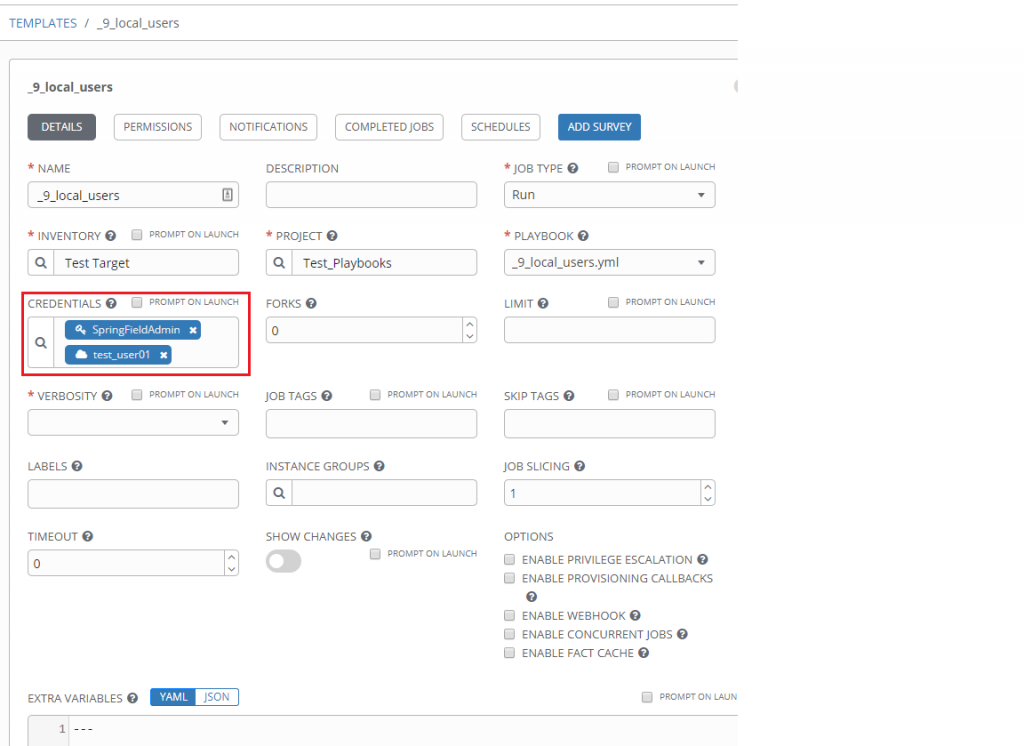
Task: Check Prompt on Launch for Extra Variables
Action: (x=647, y=697)
